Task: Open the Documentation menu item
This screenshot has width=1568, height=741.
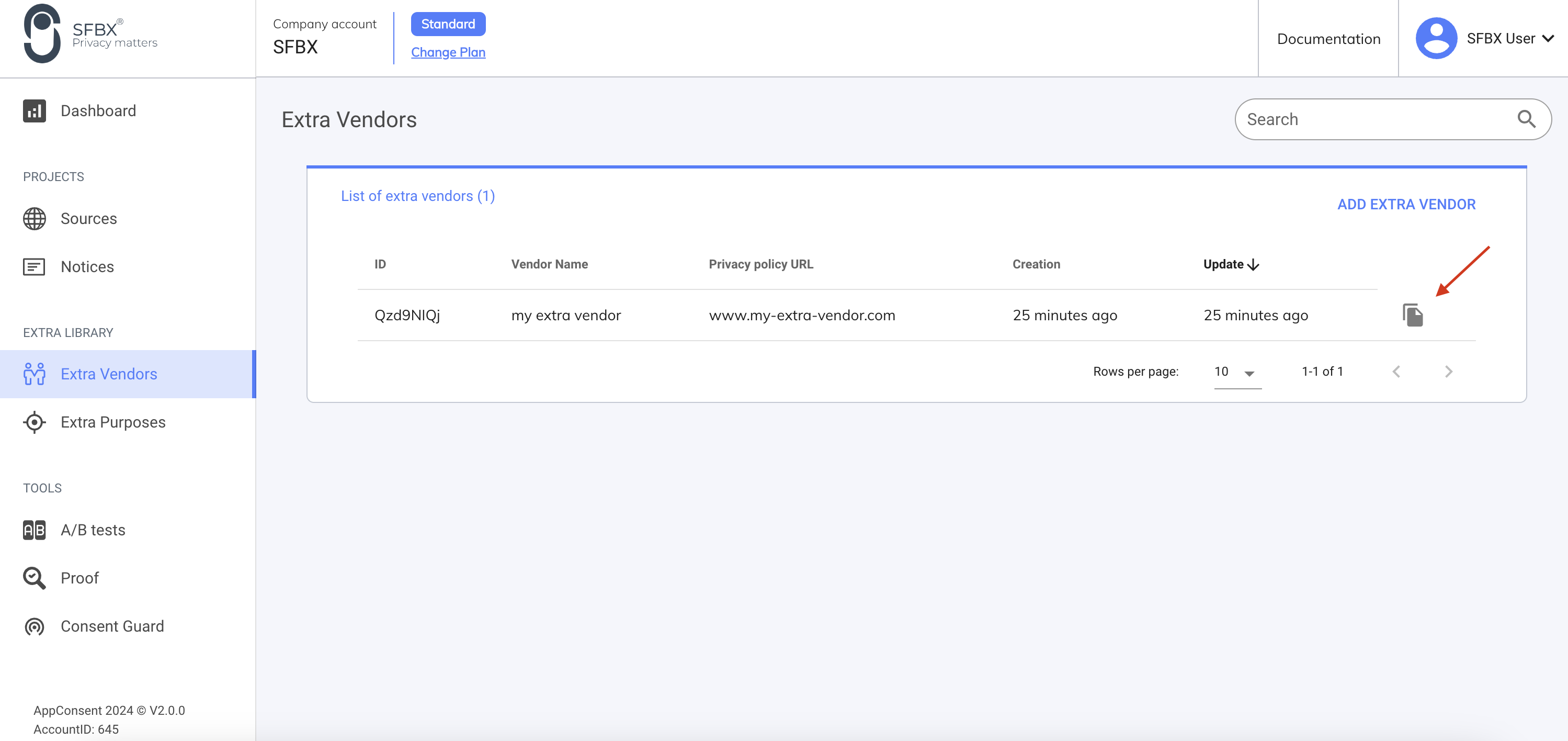Action: [x=1328, y=38]
